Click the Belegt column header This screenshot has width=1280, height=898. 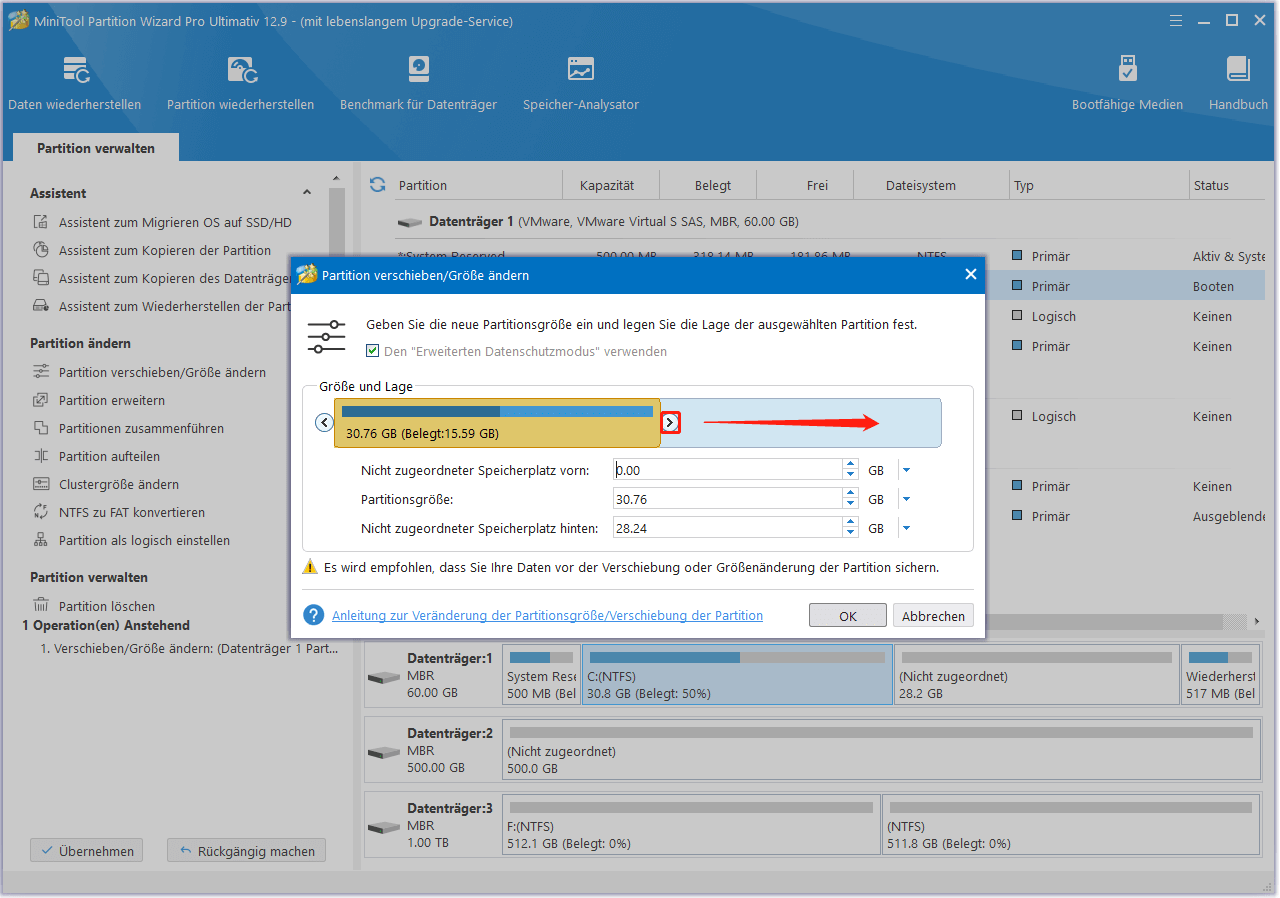point(713,185)
